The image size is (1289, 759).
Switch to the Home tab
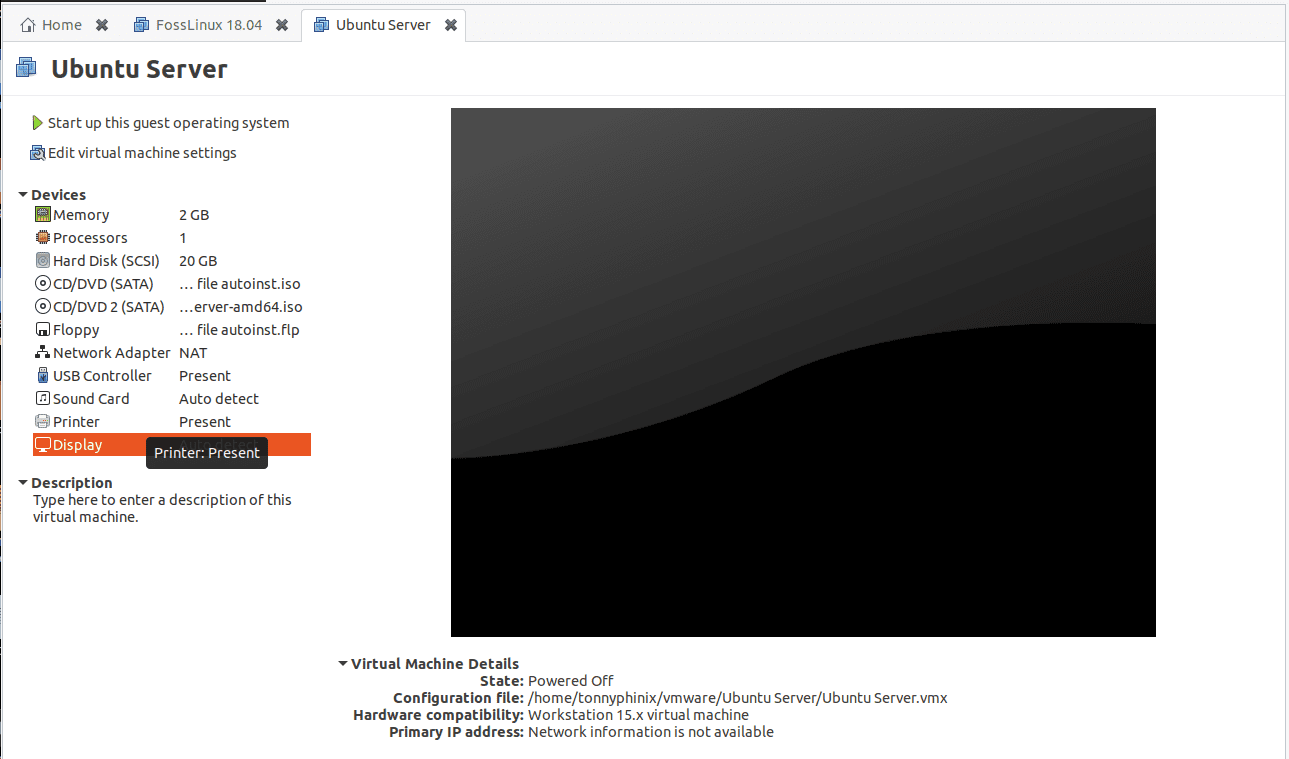64,24
